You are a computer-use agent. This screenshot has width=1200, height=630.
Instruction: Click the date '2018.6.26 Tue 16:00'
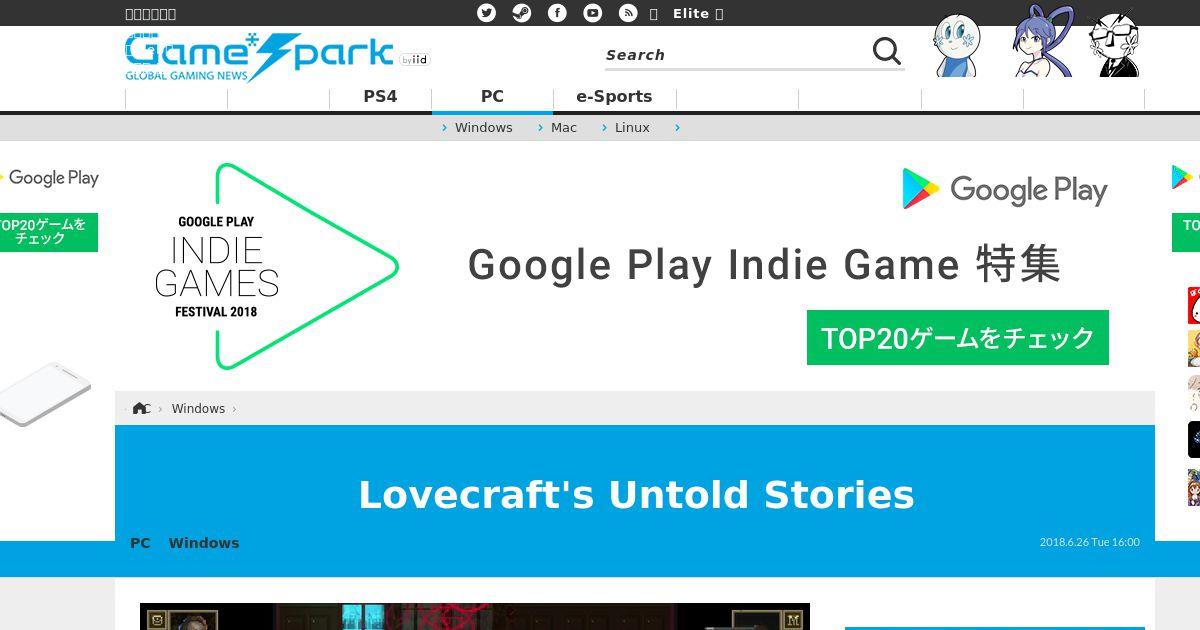tap(1089, 542)
